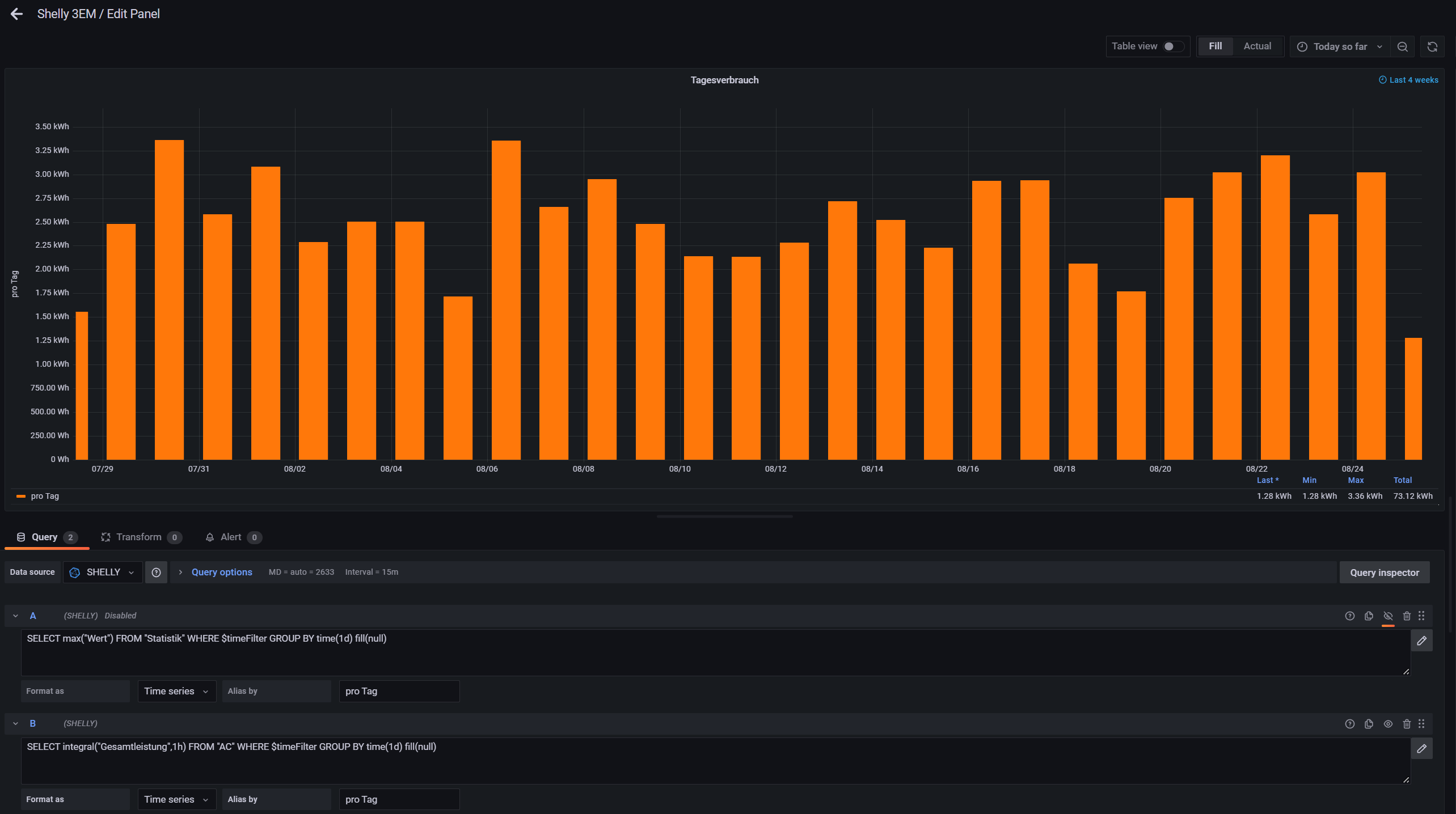
Task: Click the zoom out time range icon
Action: (x=1403, y=46)
